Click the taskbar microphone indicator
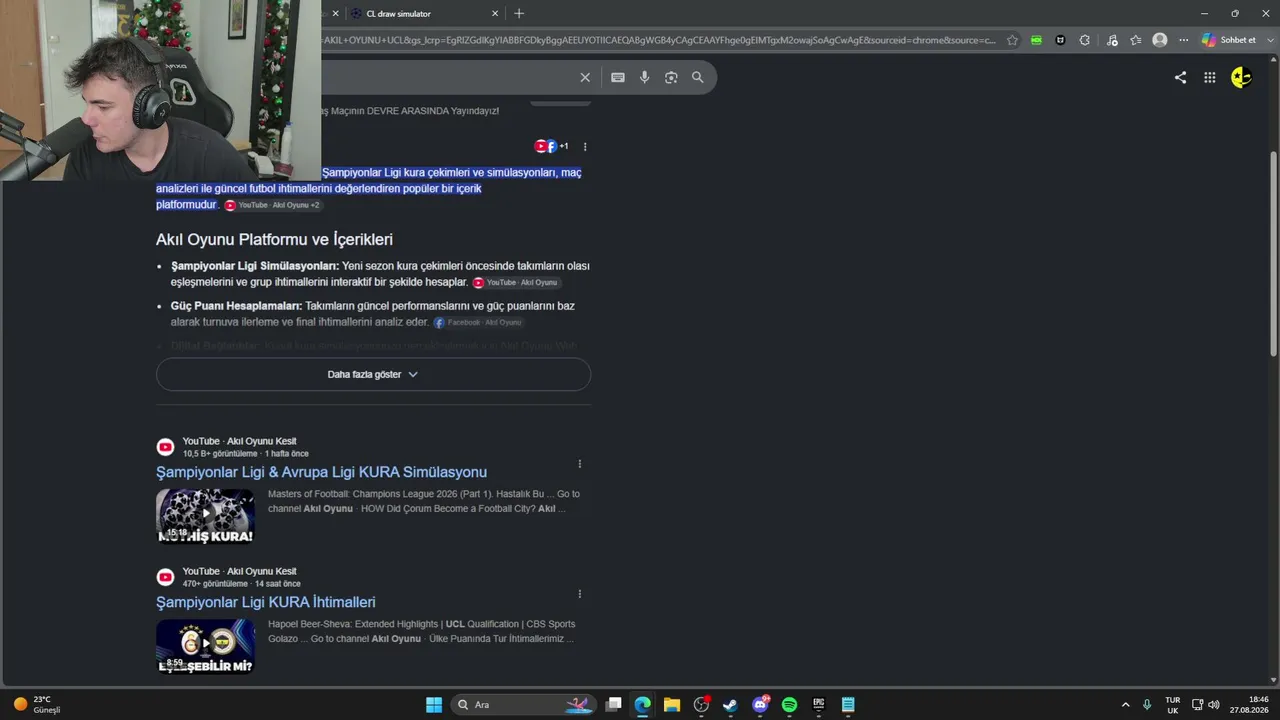 pyautogui.click(x=1147, y=705)
